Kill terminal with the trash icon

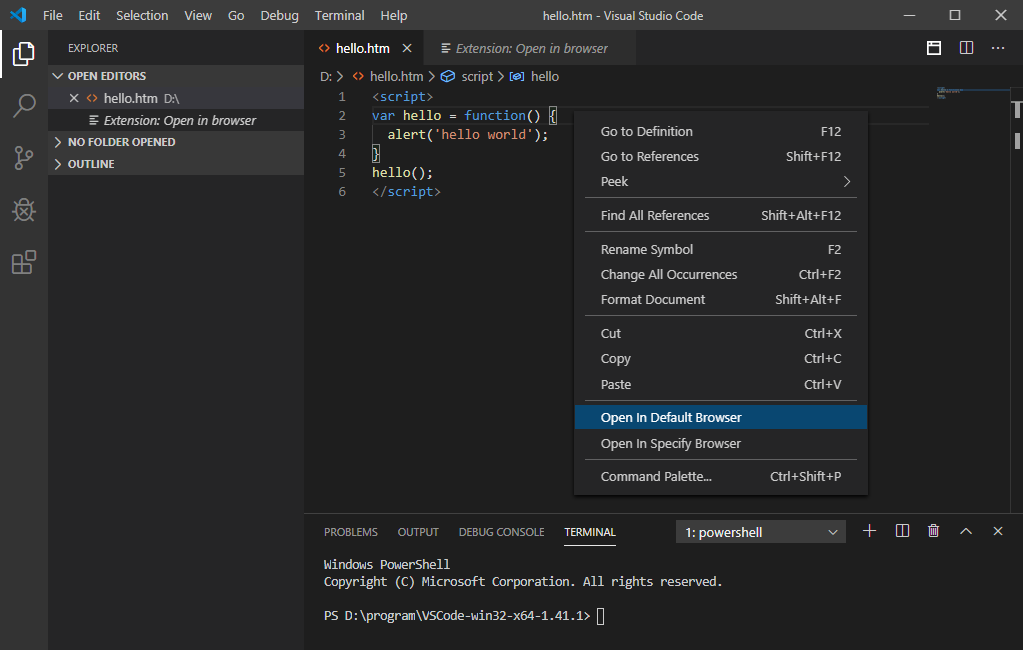933,532
